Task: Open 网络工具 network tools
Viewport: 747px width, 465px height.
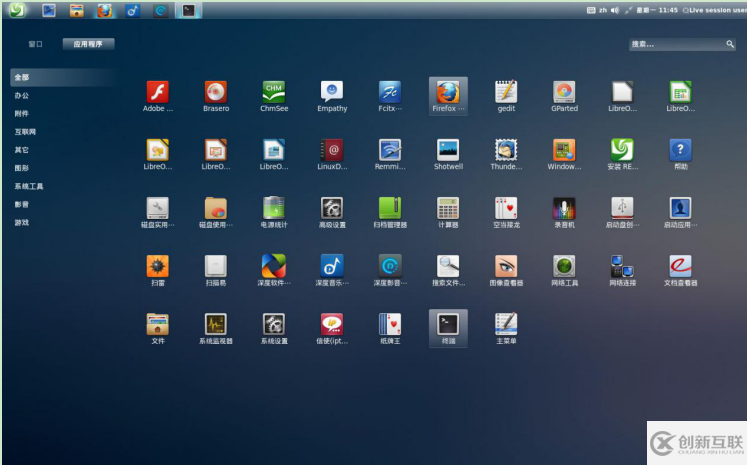Action: pyautogui.click(x=565, y=266)
